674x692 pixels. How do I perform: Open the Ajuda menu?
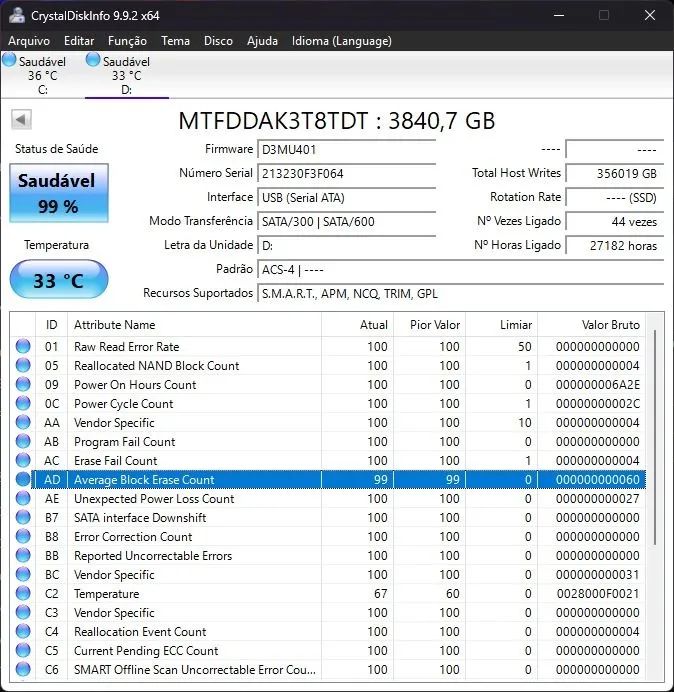[x=262, y=41]
